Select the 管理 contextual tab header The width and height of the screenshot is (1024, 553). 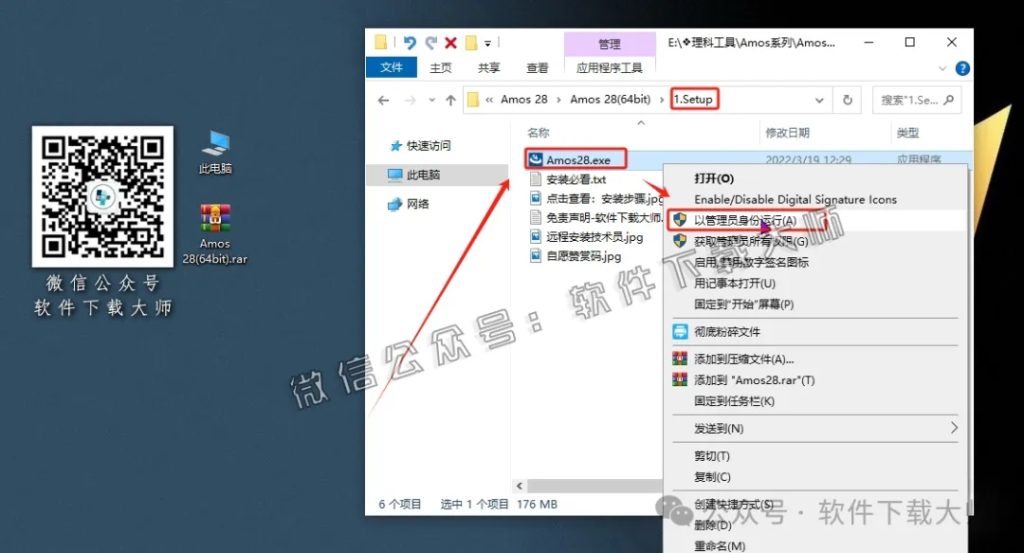(x=609, y=44)
